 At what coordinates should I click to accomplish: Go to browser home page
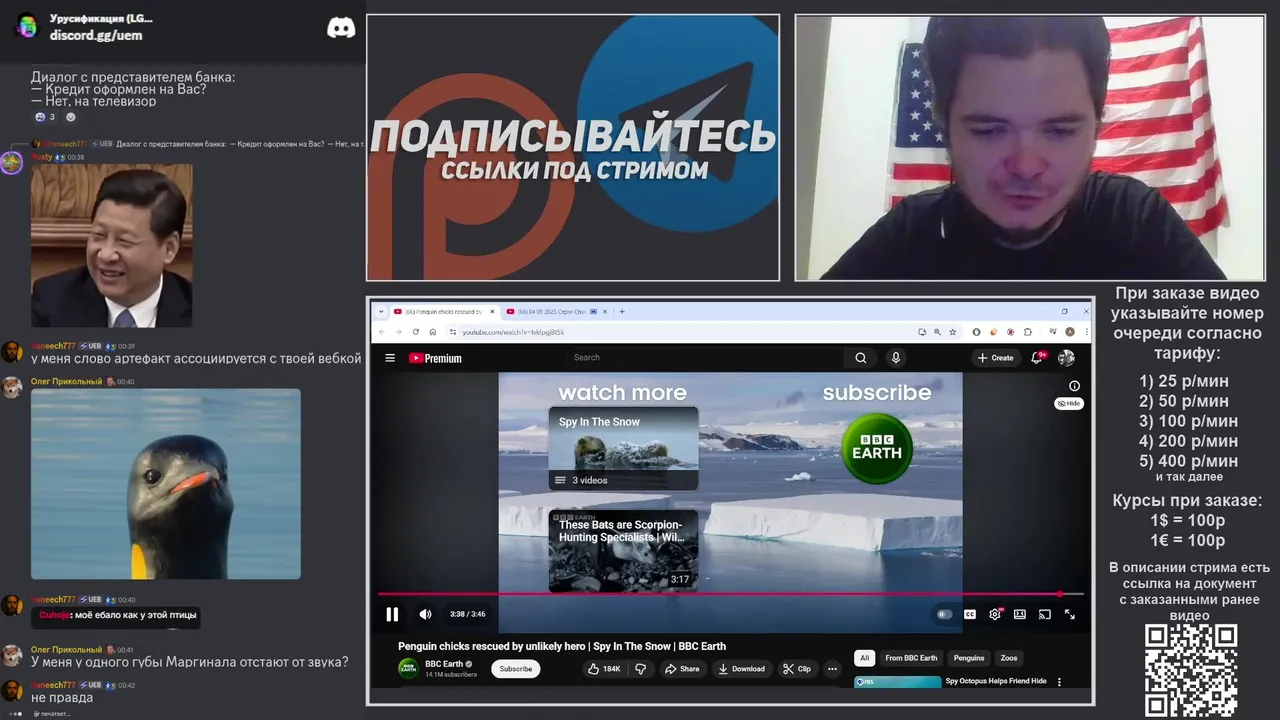point(432,332)
